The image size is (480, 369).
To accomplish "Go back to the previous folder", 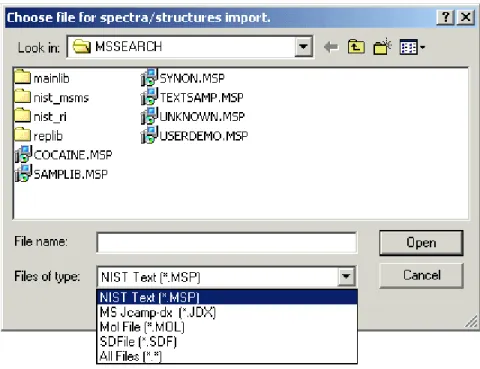I will pos(331,47).
